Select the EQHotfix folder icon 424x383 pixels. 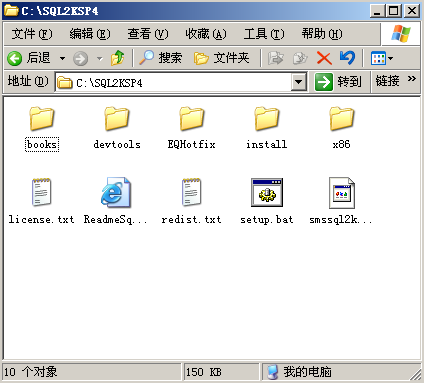click(192, 118)
